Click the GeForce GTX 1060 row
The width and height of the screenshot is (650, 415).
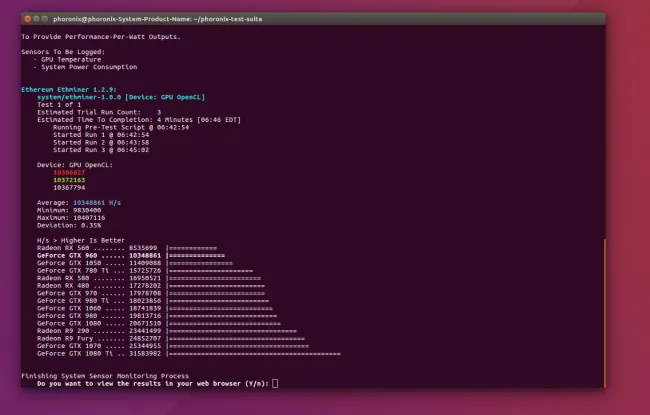pyautogui.click(x=155, y=308)
